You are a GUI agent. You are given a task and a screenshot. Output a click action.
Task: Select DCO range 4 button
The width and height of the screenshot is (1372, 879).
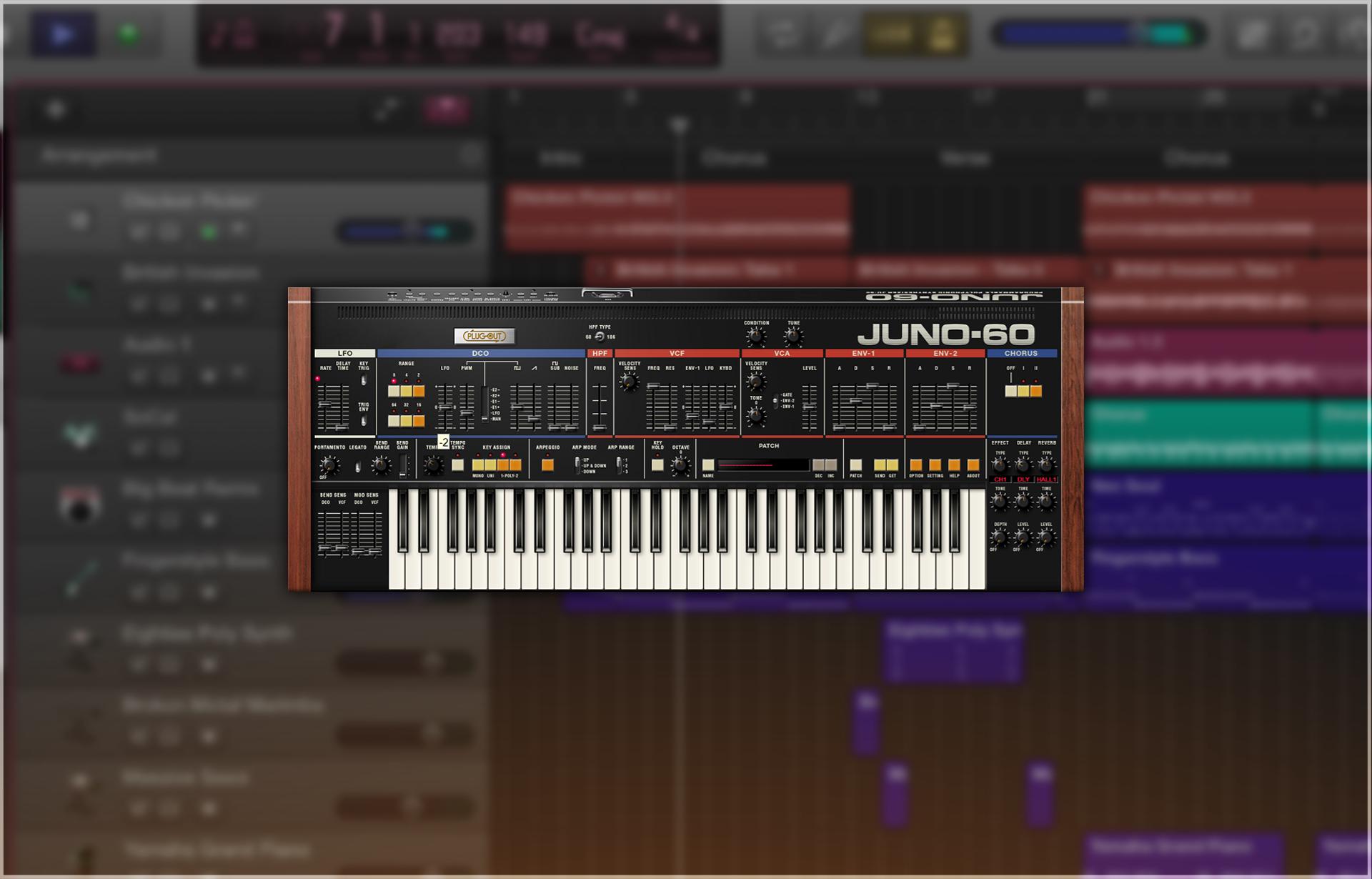[407, 391]
